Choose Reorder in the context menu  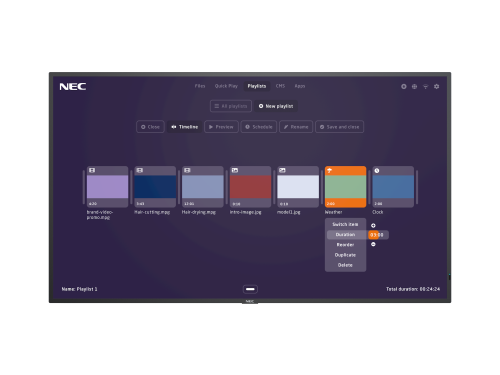345,245
